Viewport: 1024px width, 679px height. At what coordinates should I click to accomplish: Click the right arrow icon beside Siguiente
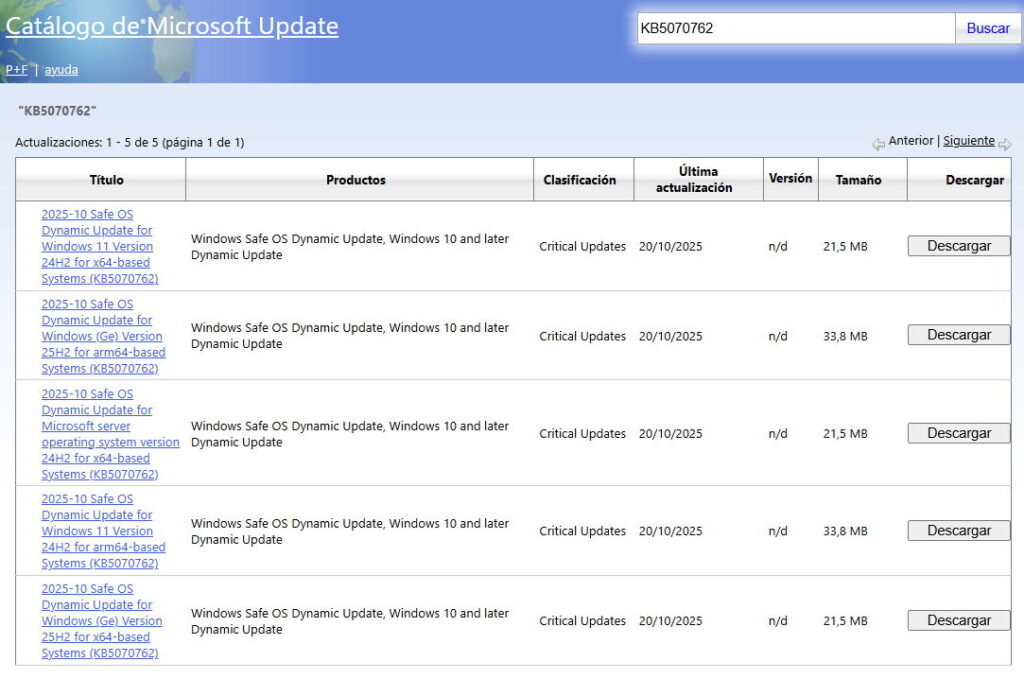click(x=1004, y=144)
